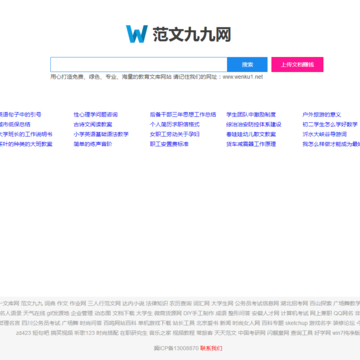360x360 pixels.
Task: Click the blue 搜索 search button
Action: [247, 64]
